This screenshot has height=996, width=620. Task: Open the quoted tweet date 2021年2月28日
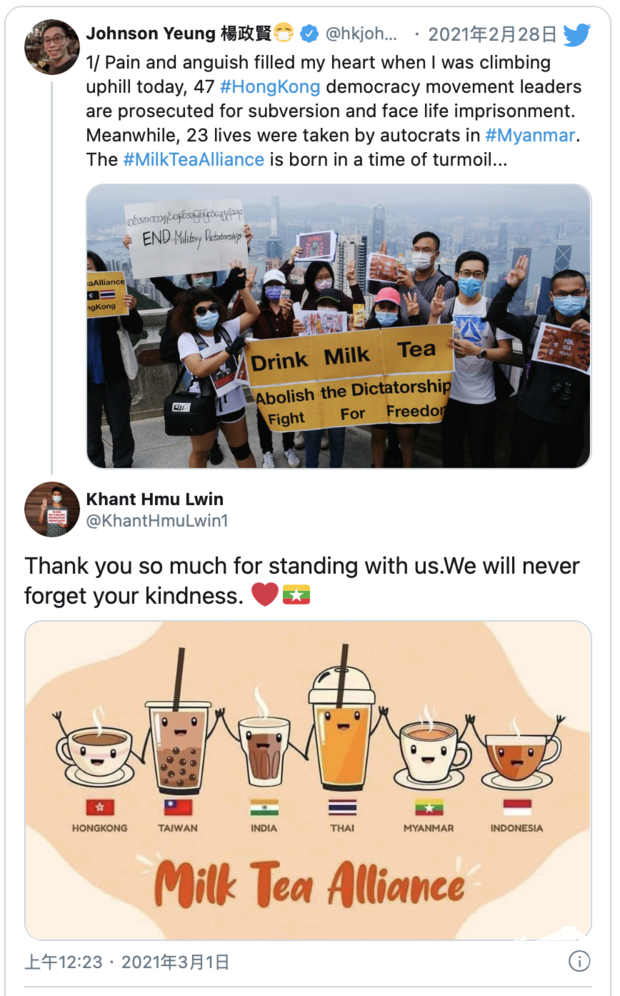click(492, 34)
